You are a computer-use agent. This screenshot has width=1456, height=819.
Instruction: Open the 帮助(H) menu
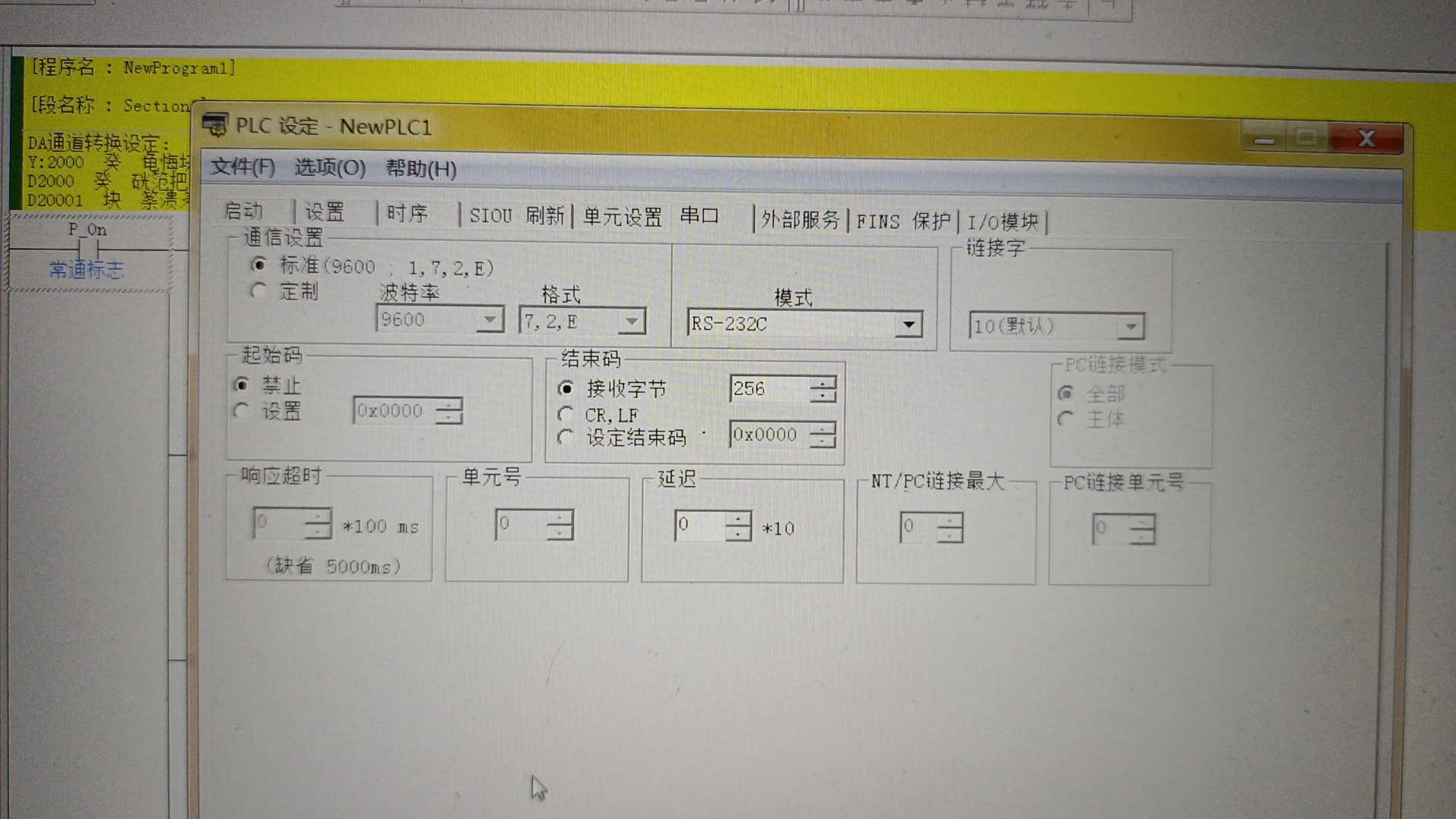pos(421,168)
